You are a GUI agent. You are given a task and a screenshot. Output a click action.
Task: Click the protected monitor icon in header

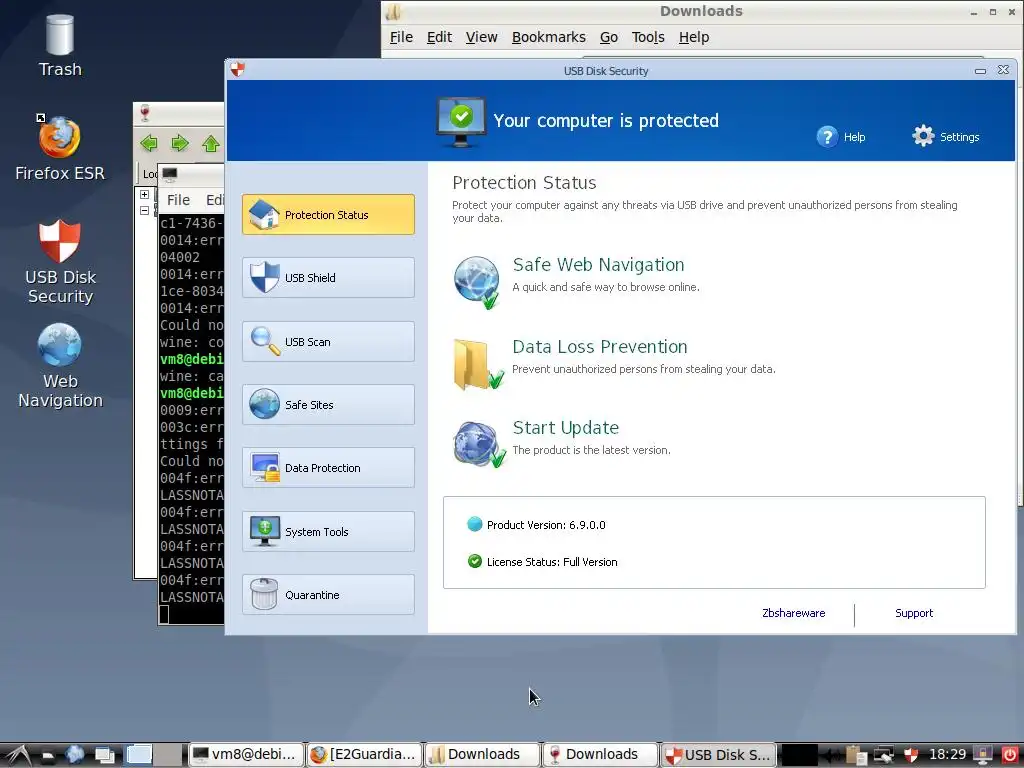point(461,122)
